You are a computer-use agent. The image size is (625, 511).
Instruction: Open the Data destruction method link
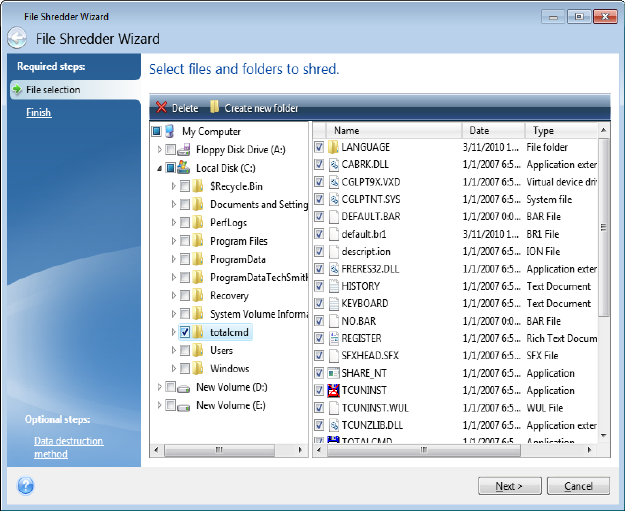(x=69, y=447)
